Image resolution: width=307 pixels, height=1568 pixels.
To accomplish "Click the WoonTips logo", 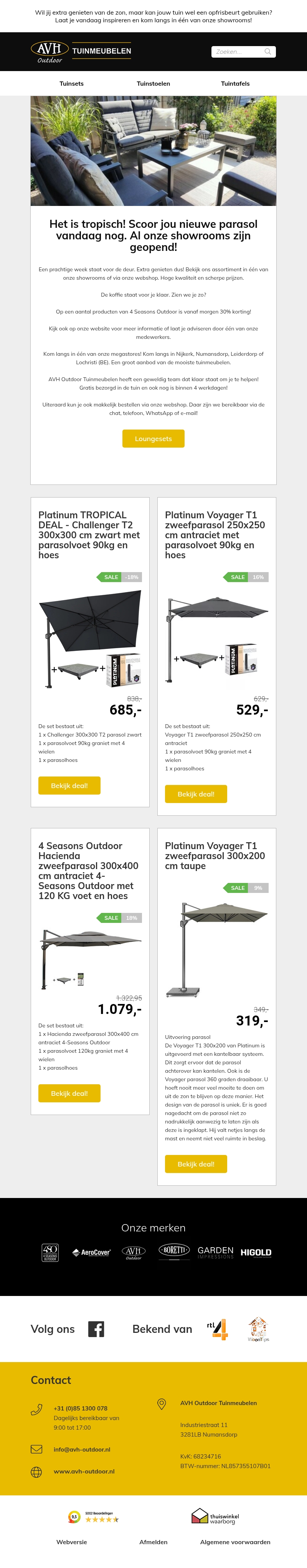I will (258, 1329).
